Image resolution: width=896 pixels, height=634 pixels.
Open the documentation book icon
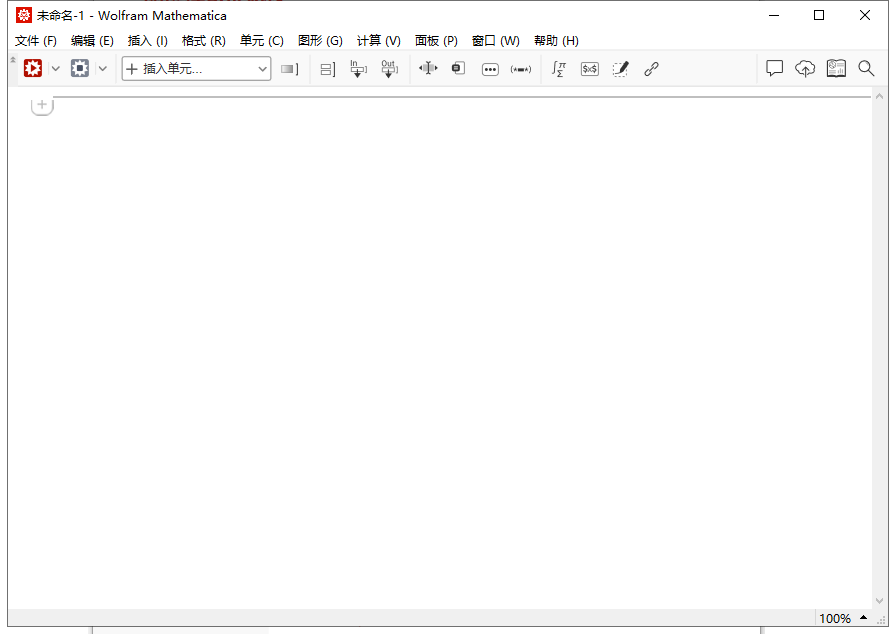[x=836, y=69]
